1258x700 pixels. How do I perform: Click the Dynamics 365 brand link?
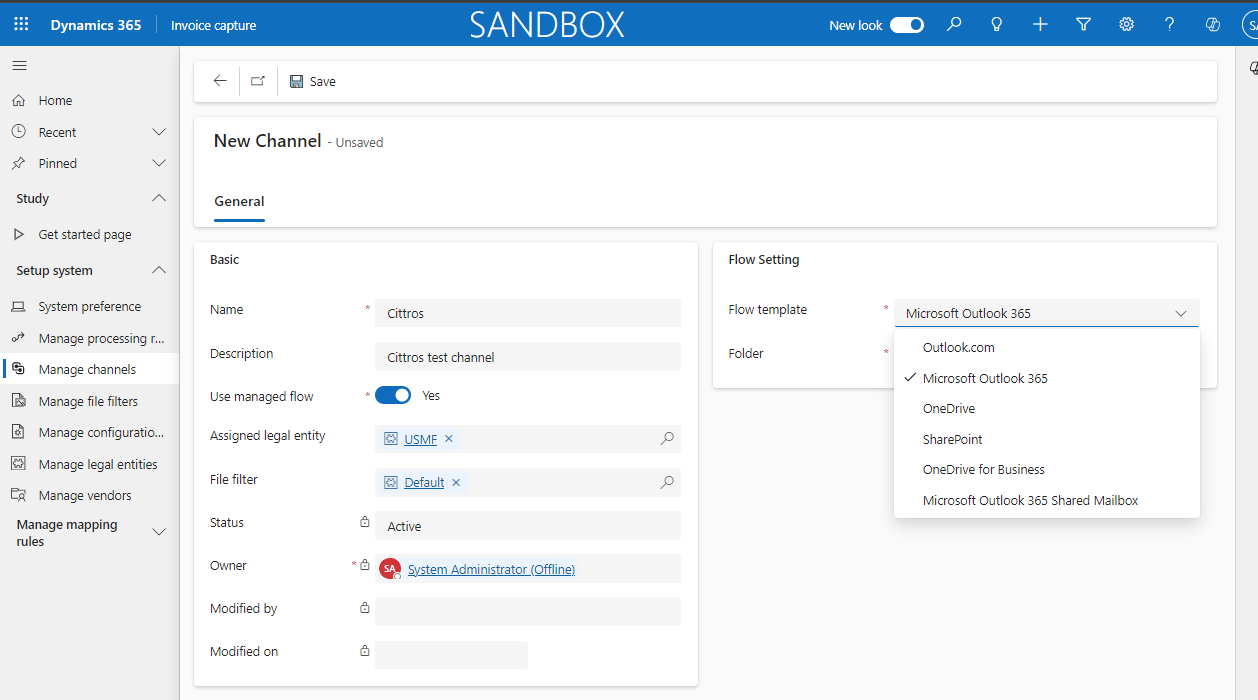[x=96, y=25]
